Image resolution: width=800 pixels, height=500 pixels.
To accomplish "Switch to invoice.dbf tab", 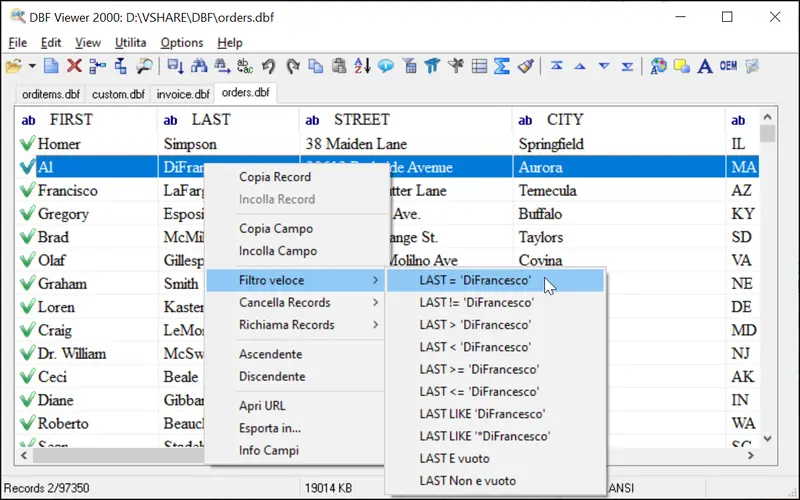I will [183, 94].
